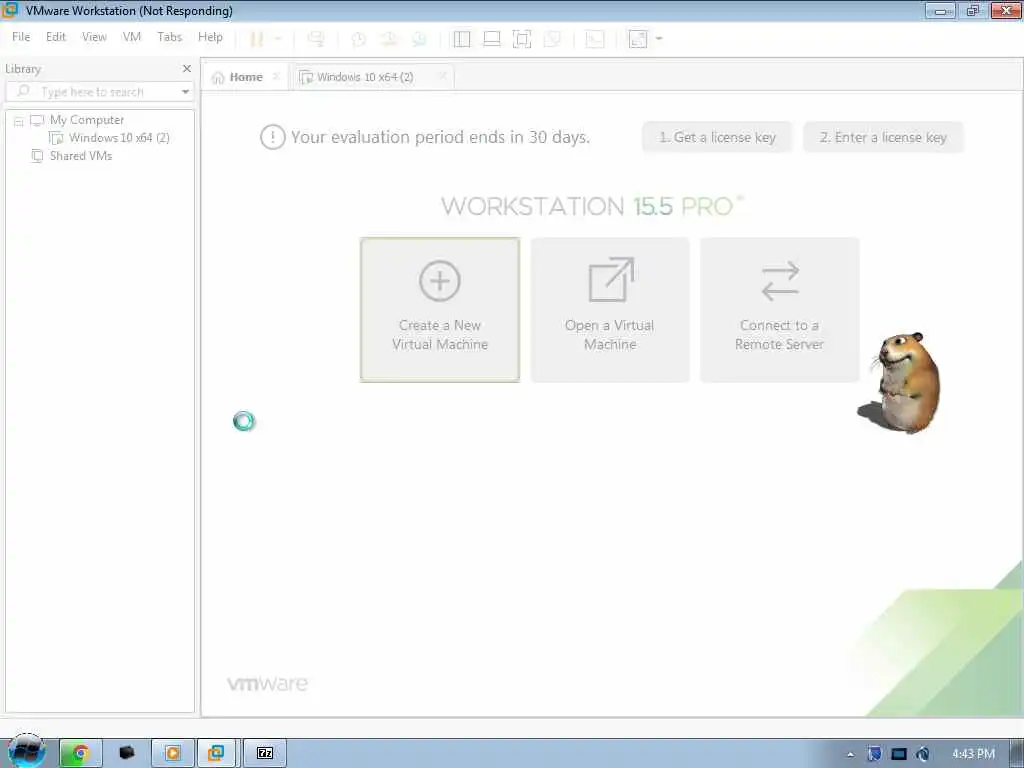
Task: Open the VM menu
Action: pyautogui.click(x=132, y=37)
